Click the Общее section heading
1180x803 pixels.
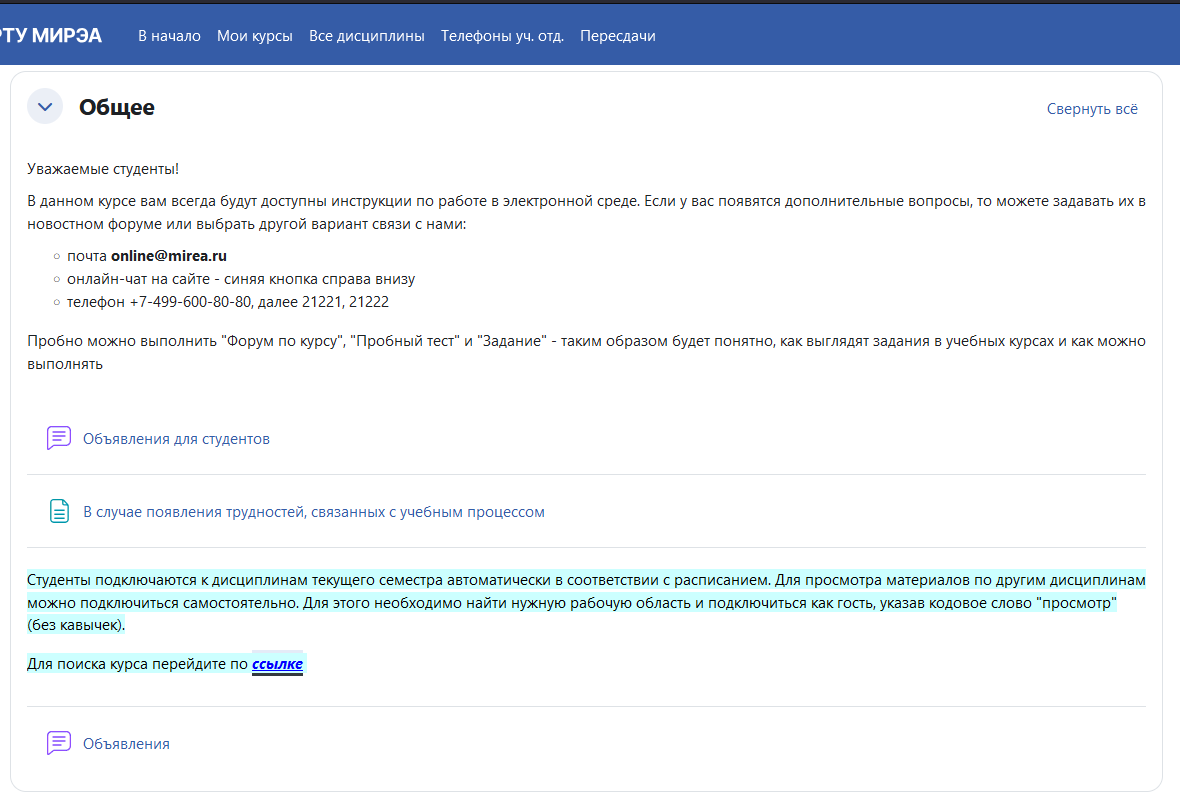[117, 108]
